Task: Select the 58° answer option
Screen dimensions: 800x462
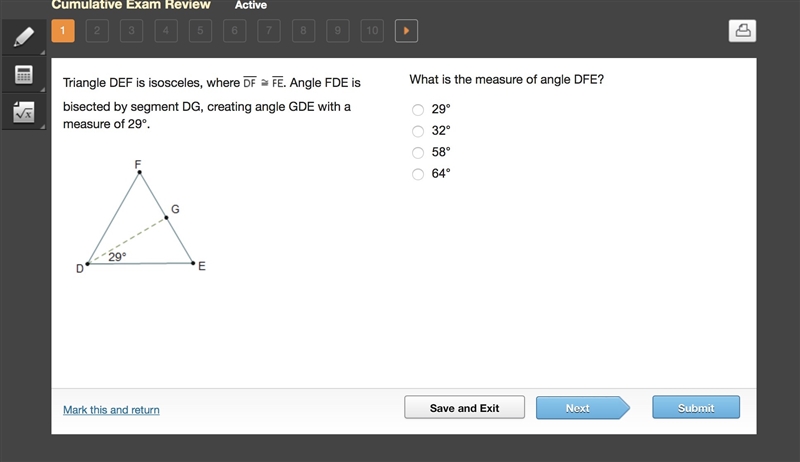Action: coord(418,152)
